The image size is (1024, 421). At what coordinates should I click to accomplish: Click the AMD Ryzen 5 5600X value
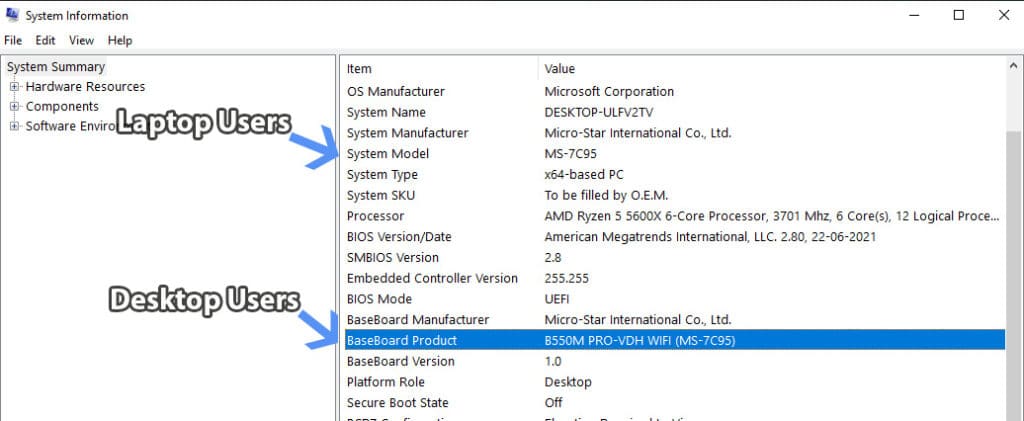(771, 216)
